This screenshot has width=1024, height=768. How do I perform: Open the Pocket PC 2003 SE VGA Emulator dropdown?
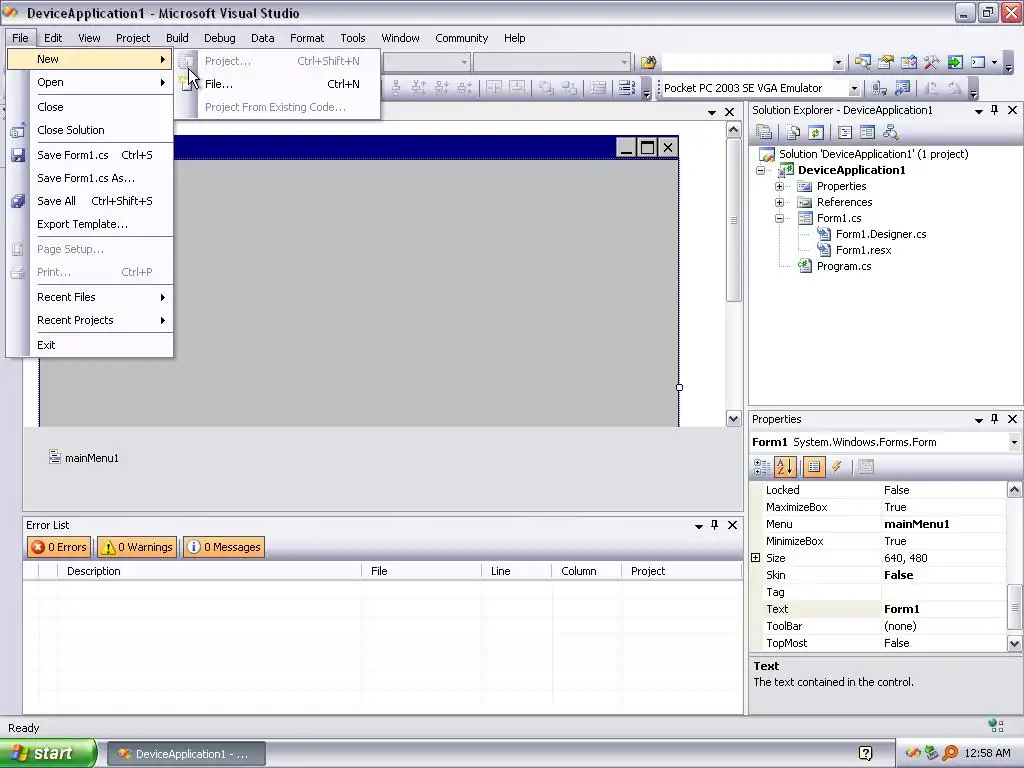click(x=854, y=88)
